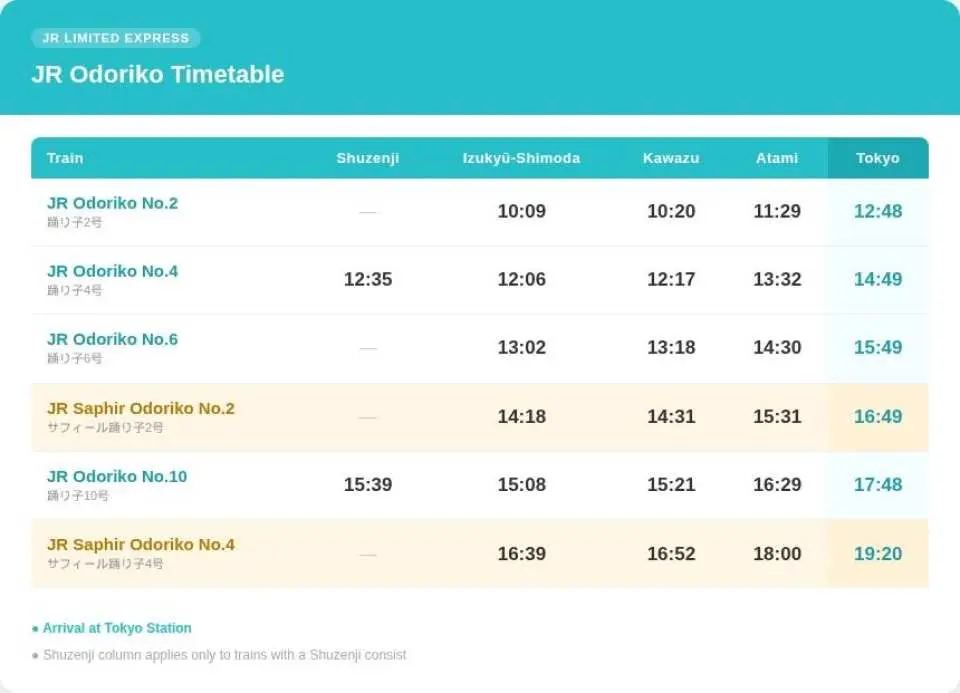
Task: Select the Shuzenji column header
Action: [367, 158]
